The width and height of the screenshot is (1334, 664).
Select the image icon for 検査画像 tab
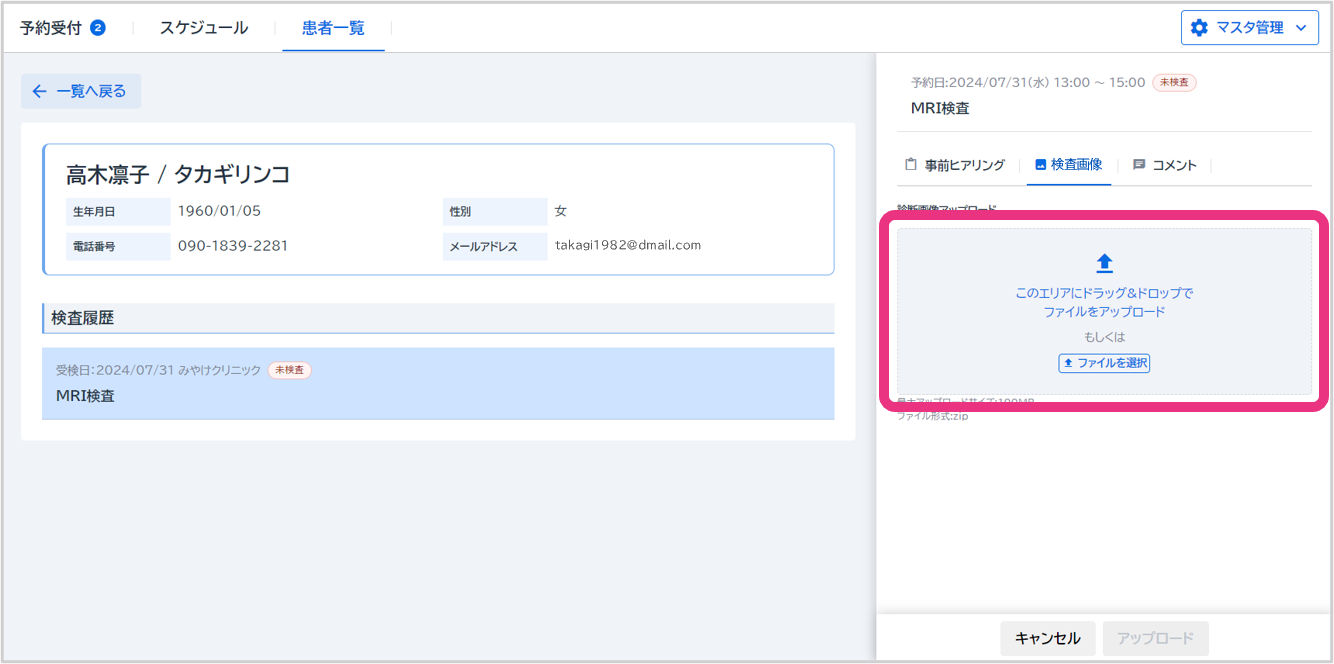pos(1040,165)
